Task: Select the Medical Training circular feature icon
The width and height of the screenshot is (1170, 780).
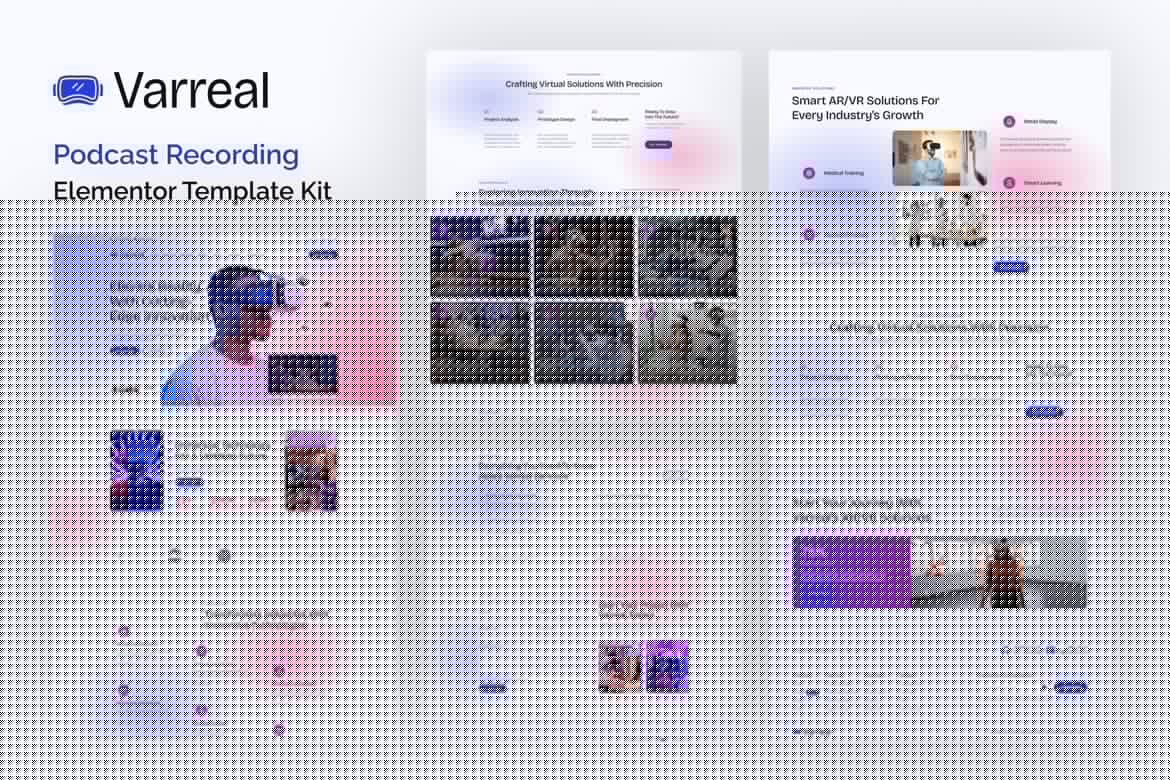Action: pos(808,172)
